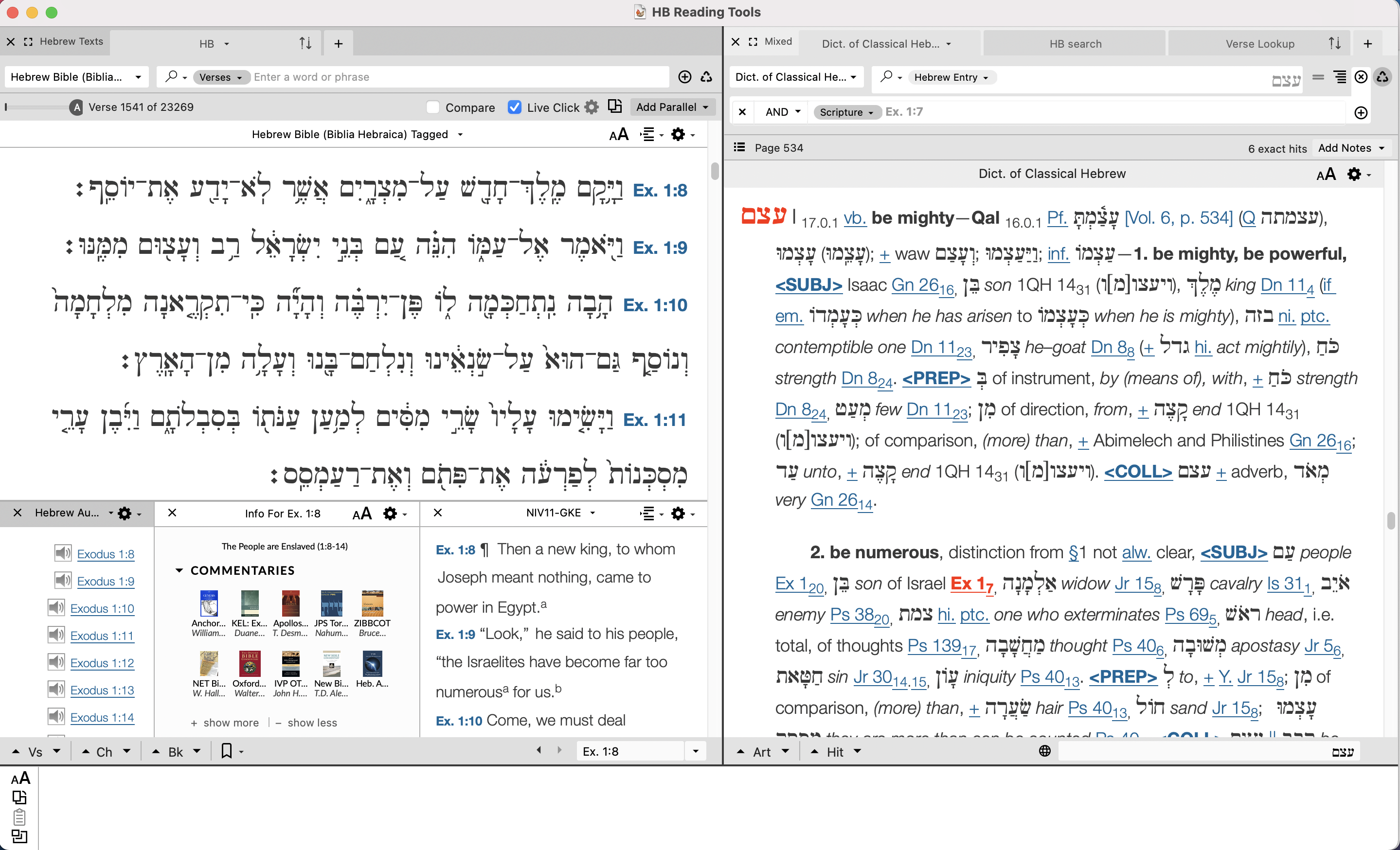Play audio for Exodus 1:8
Screen dimensions: 1400x850
coord(62,553)
